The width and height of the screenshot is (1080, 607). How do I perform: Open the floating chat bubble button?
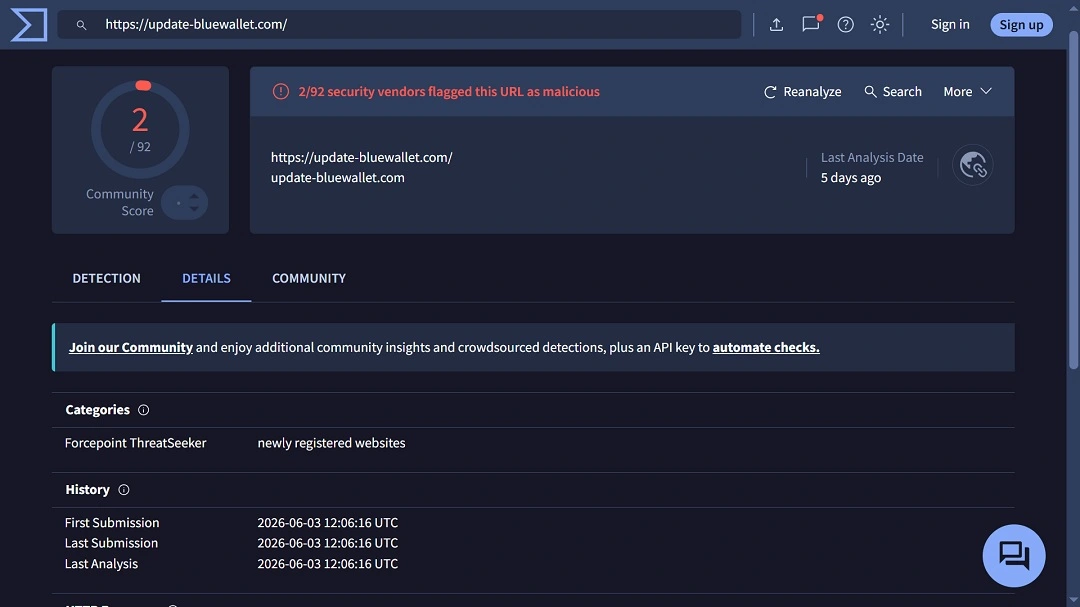coord(1014,555)
